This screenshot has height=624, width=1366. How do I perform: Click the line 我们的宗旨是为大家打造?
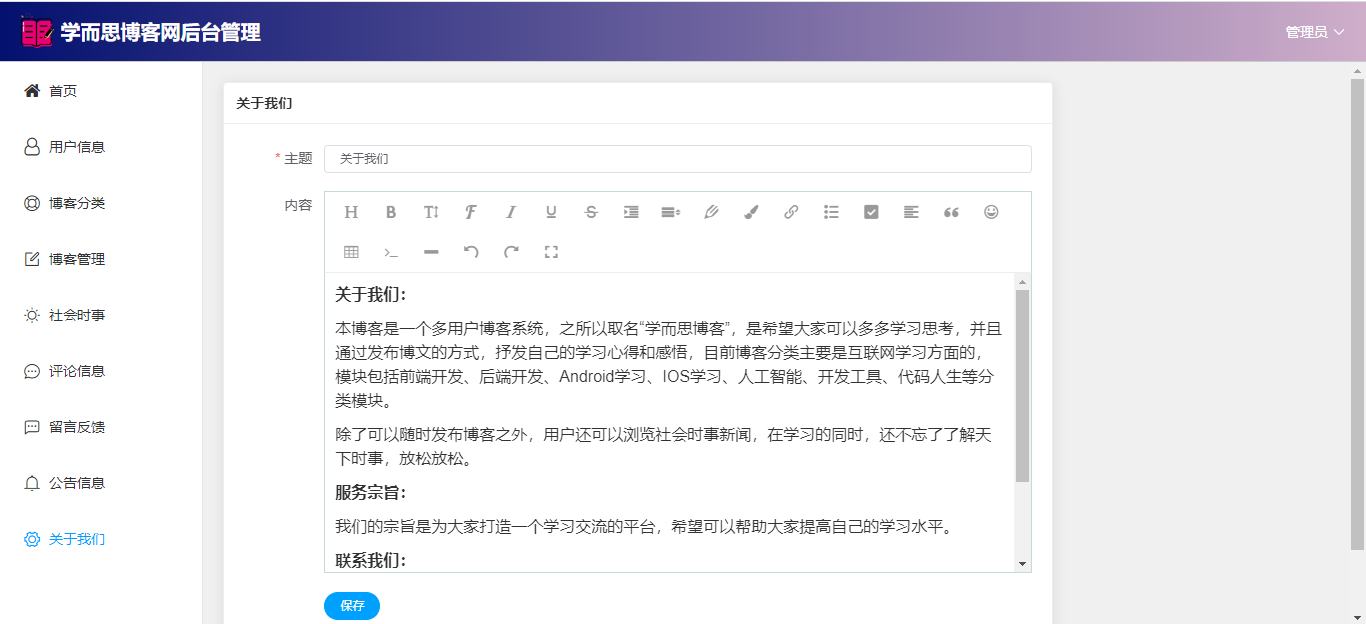coord(645,526)
